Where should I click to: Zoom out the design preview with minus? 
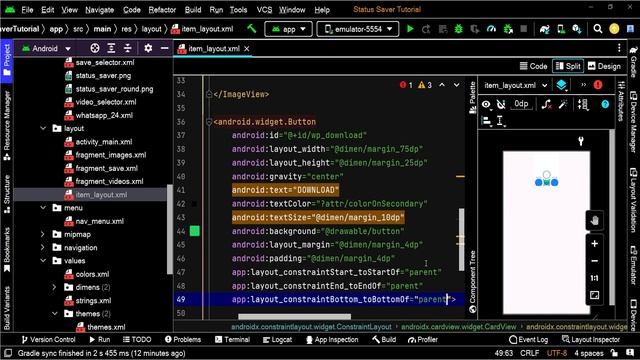pyautogui.click(x=594, y=261)
